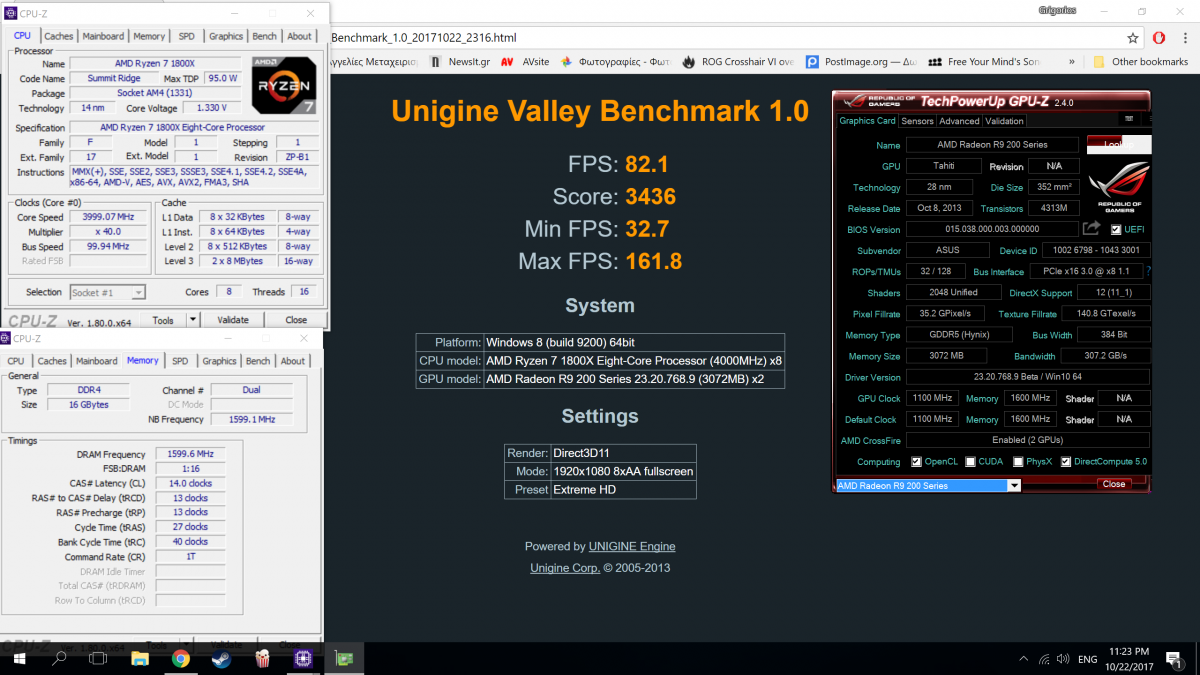
Task: Open Sensors tab in GPU-Z
Action: (917, 121)
